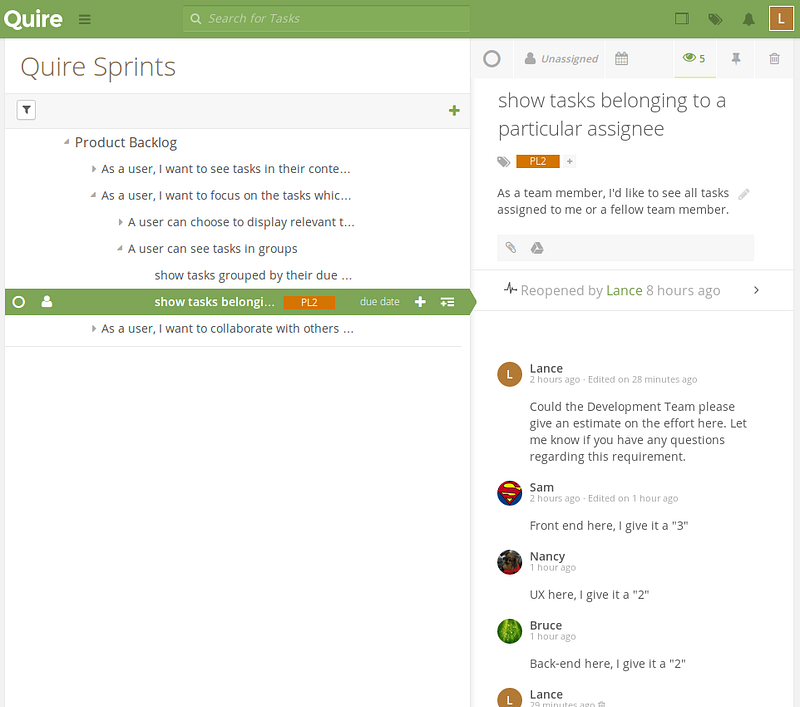
Task: Check off the highlighted task row circle
Action: (x=19, y=301)
